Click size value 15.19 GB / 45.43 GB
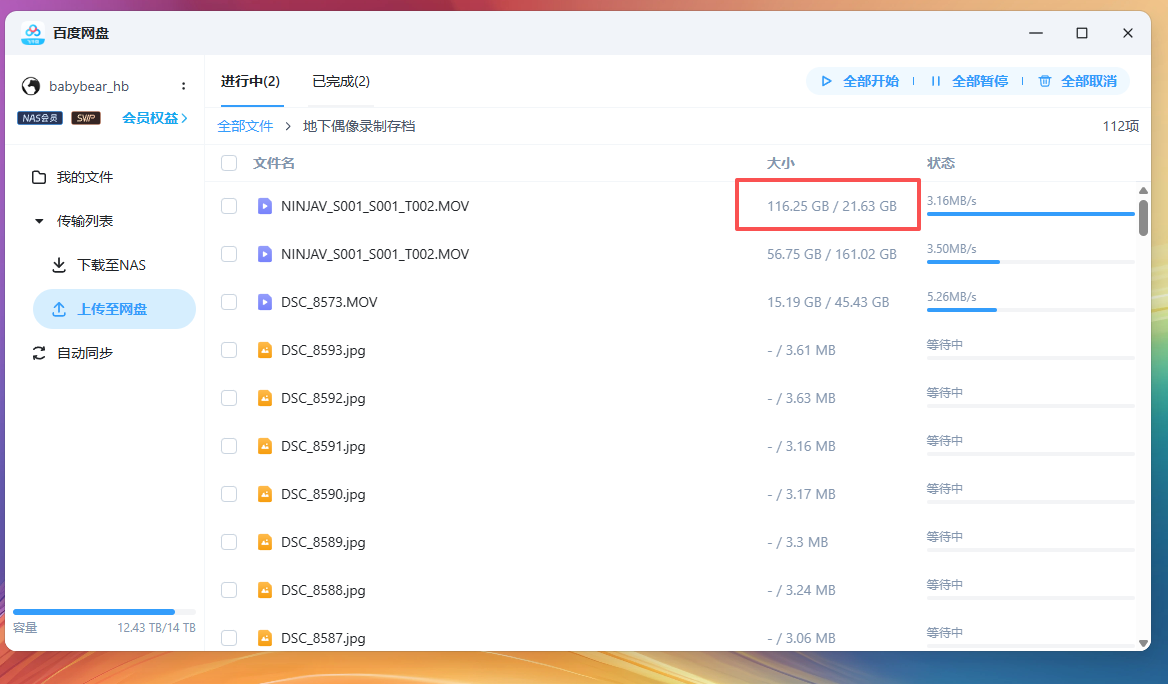This screenshot has height=684, width=1168. tap(828, 303)
